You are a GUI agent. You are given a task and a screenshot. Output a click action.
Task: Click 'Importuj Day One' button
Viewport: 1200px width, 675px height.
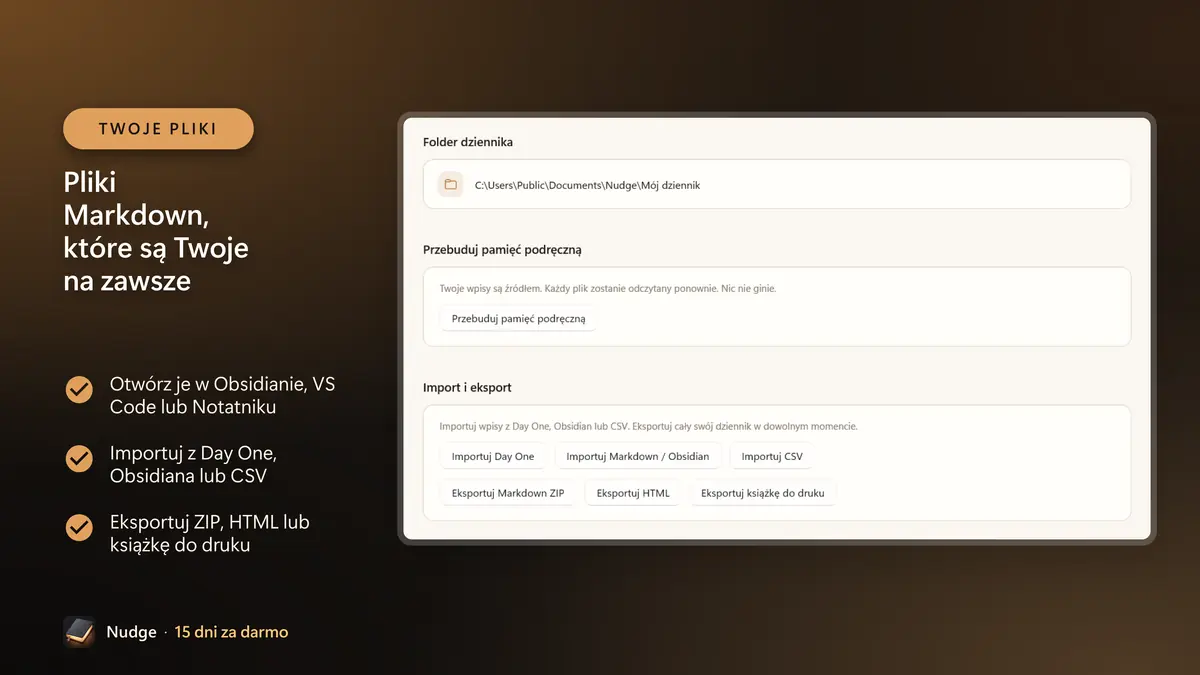pyautogui.click(x=493, y=456)
